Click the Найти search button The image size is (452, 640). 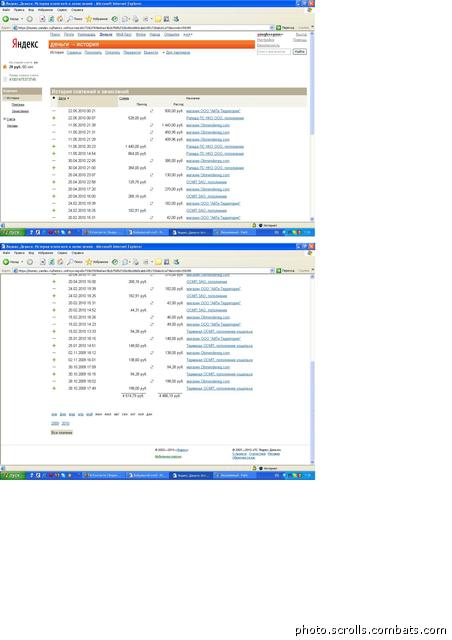299,52
